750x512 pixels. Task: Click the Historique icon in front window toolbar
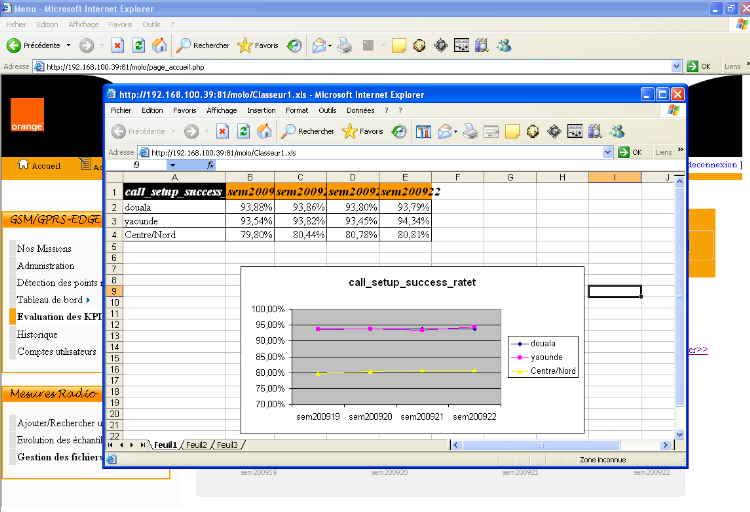399,131
